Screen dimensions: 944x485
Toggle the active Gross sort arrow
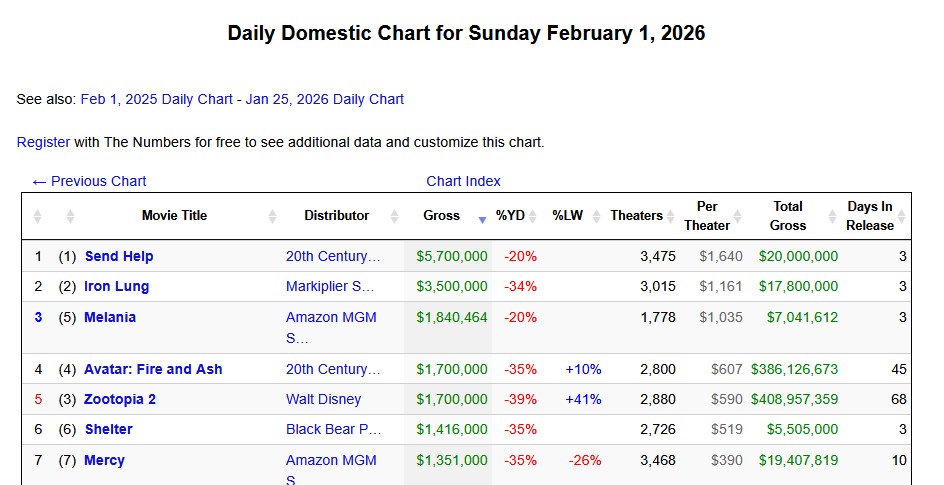pos(482,217)
